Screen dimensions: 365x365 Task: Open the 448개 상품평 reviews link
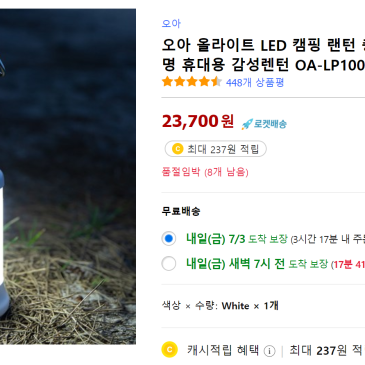point(255,82)
